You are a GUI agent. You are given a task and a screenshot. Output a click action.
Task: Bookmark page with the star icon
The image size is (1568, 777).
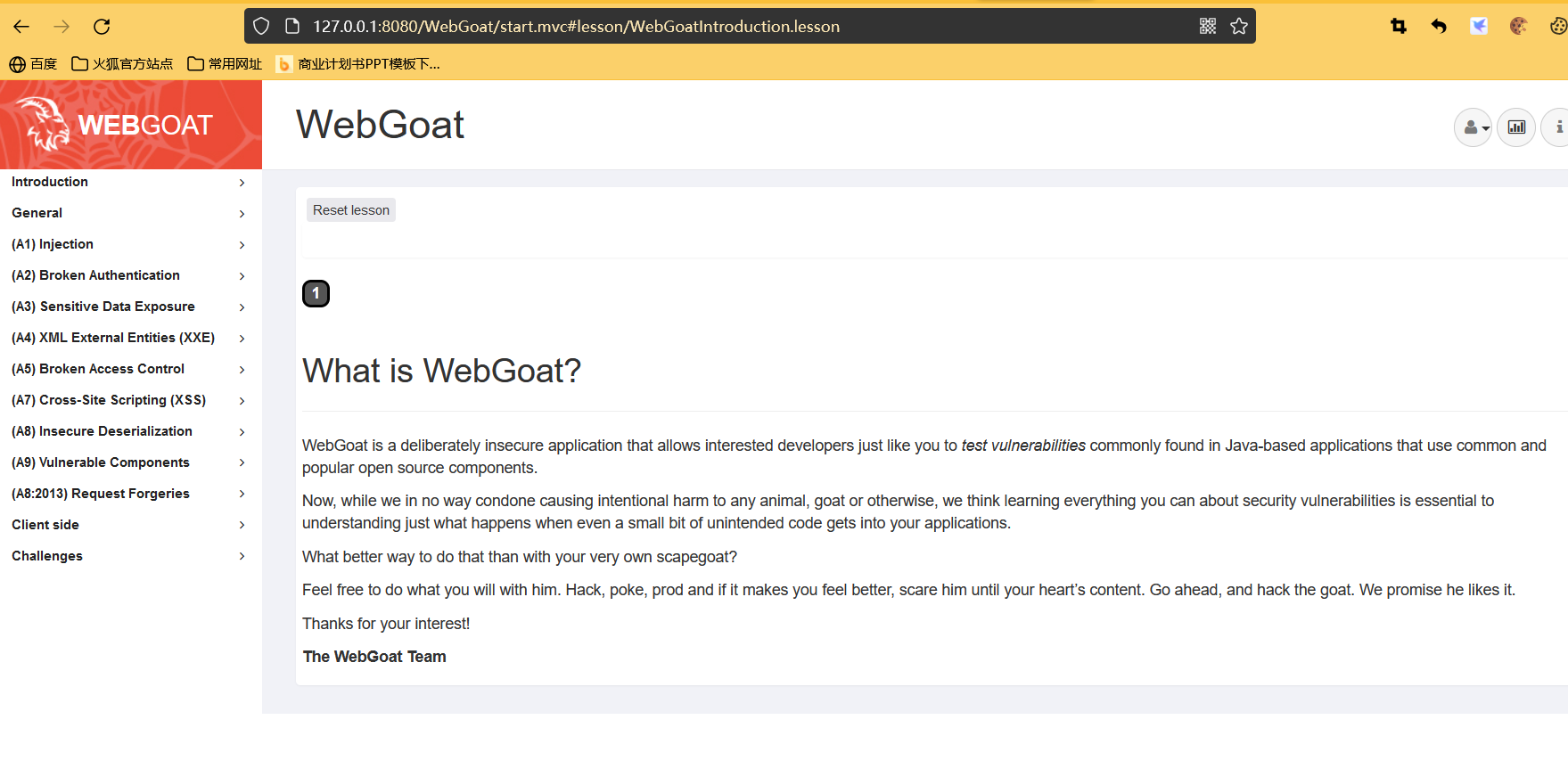(1239, 27)
